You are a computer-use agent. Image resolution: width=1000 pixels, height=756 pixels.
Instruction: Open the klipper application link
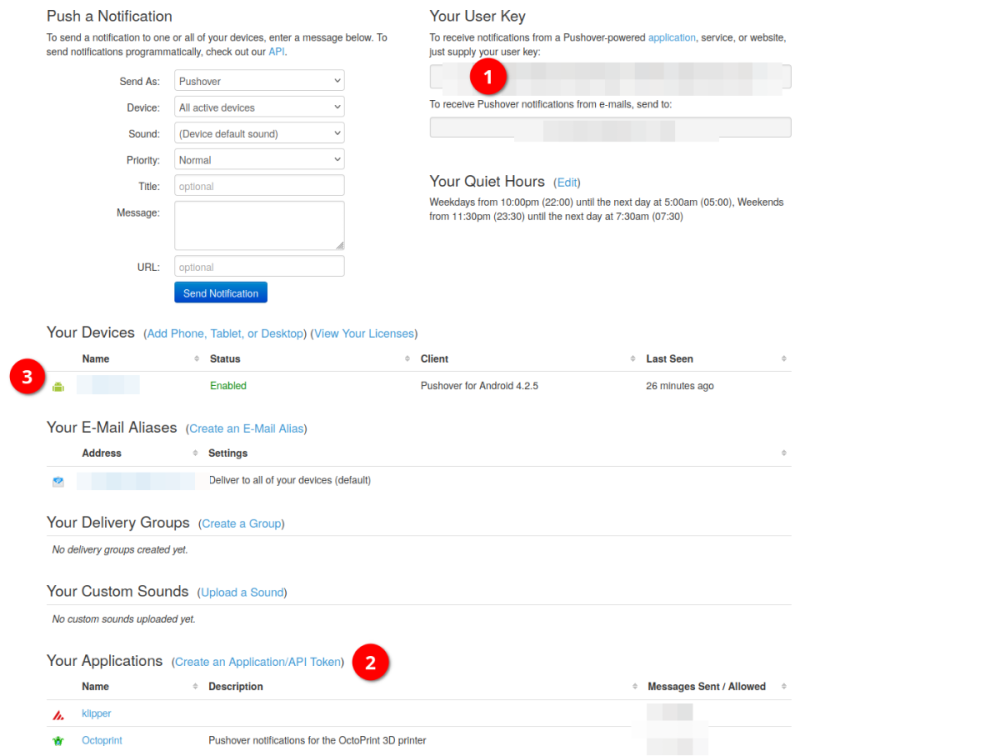click(96, 713)
